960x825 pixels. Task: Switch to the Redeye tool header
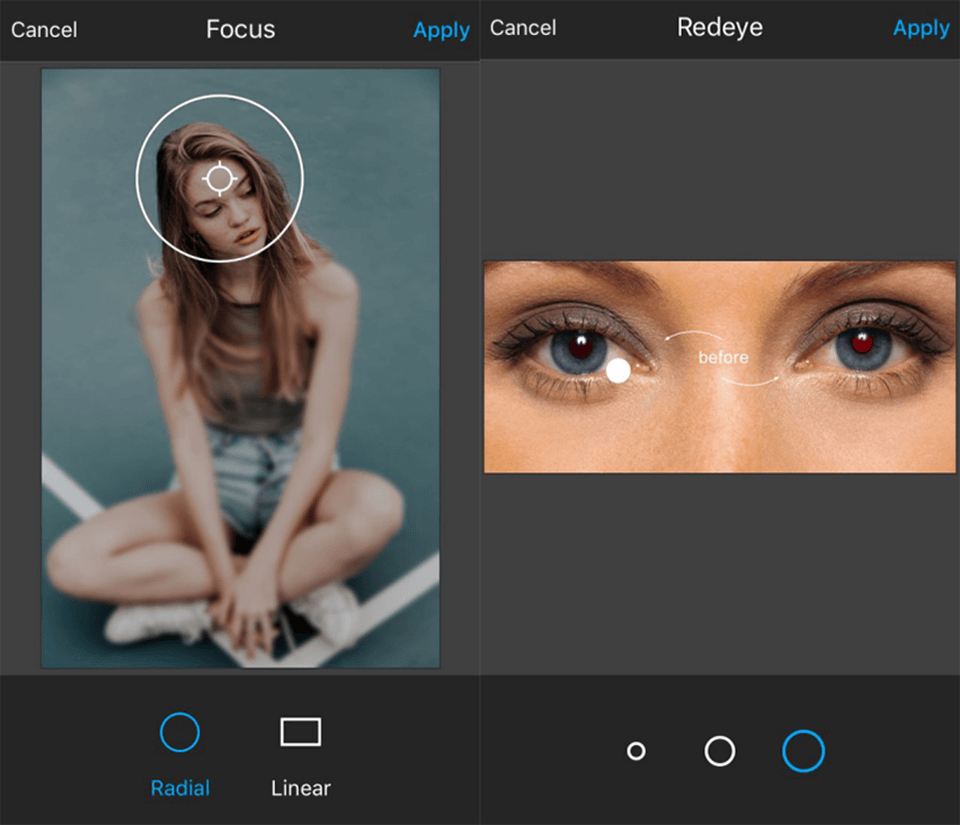click(720, 28)
